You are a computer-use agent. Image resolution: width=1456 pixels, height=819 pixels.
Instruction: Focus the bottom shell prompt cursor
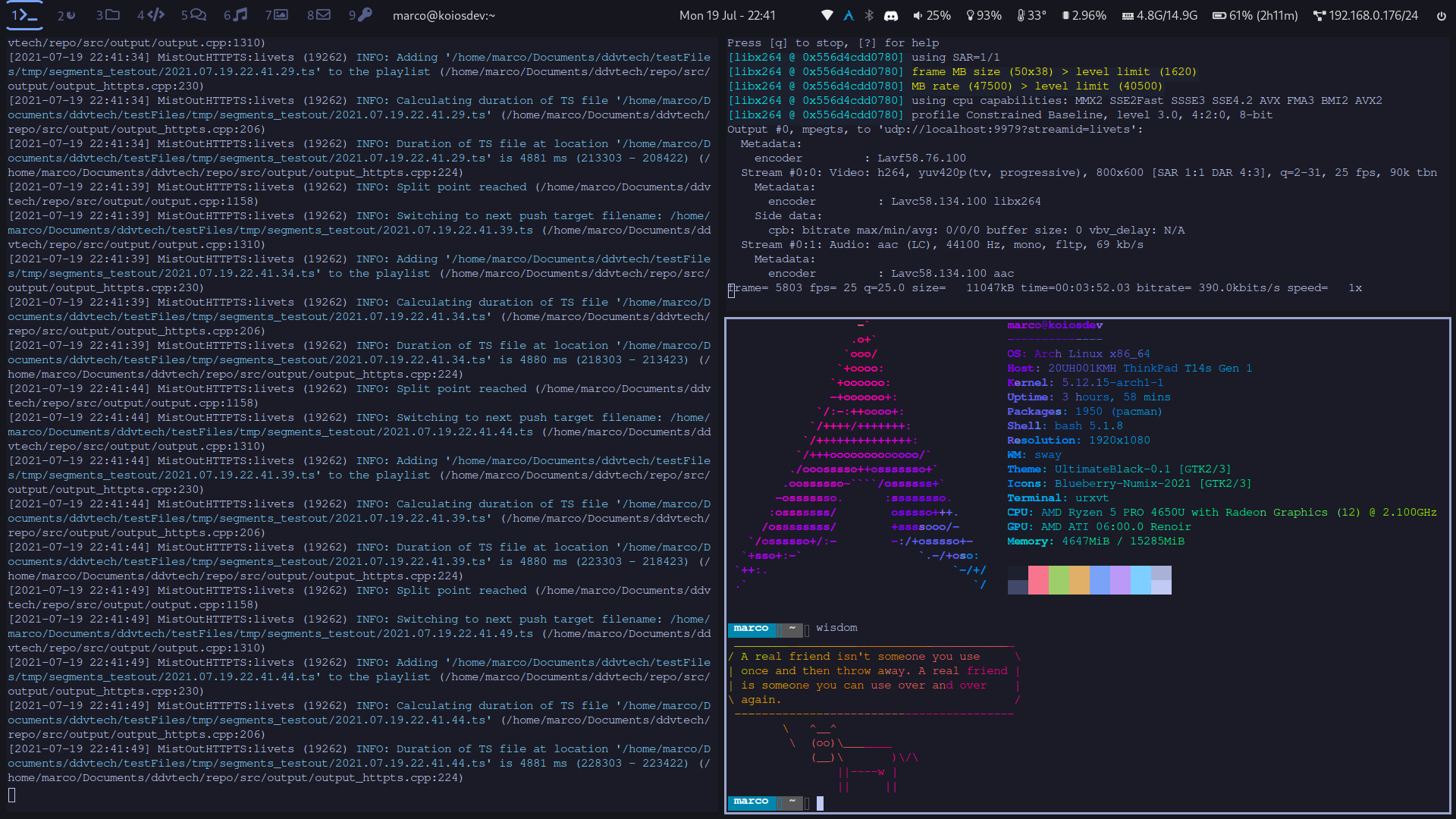[x=820, y=802]
